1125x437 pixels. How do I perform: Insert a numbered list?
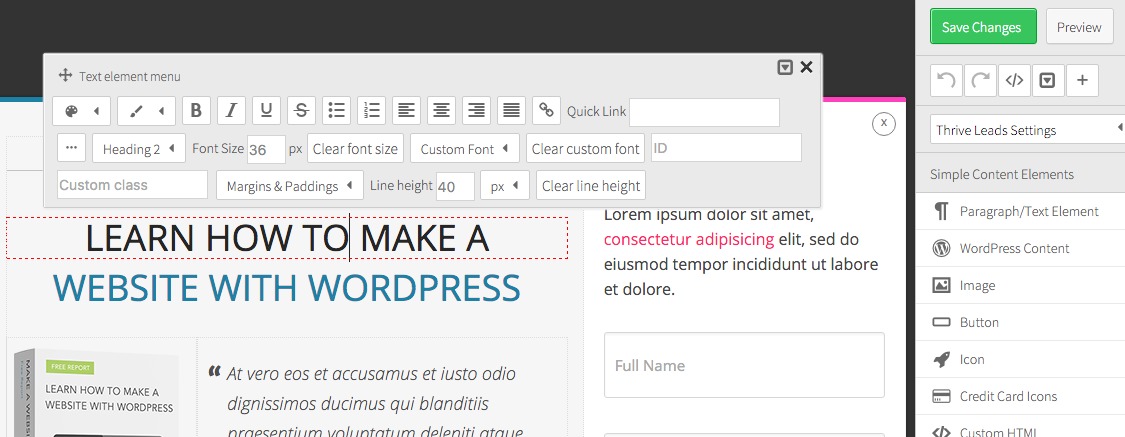(x=371, y=111)
